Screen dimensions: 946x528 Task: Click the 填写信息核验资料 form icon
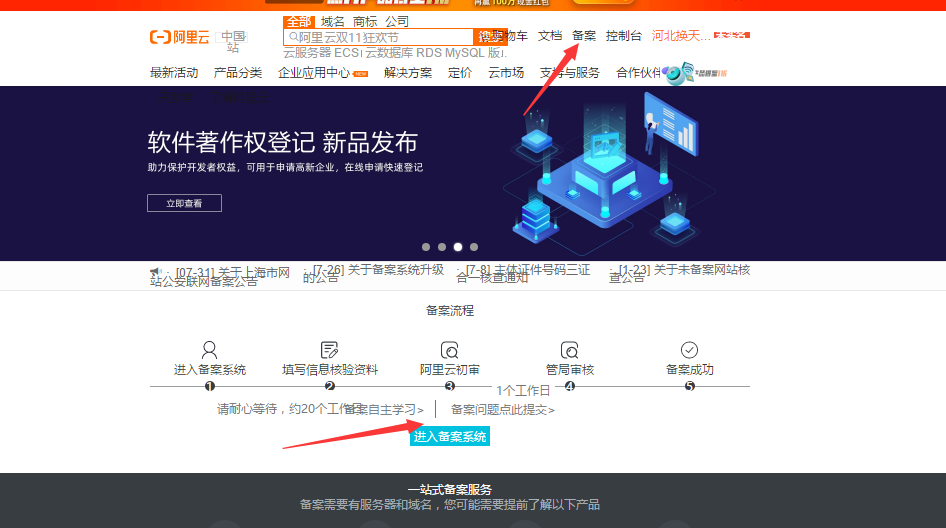329,350
